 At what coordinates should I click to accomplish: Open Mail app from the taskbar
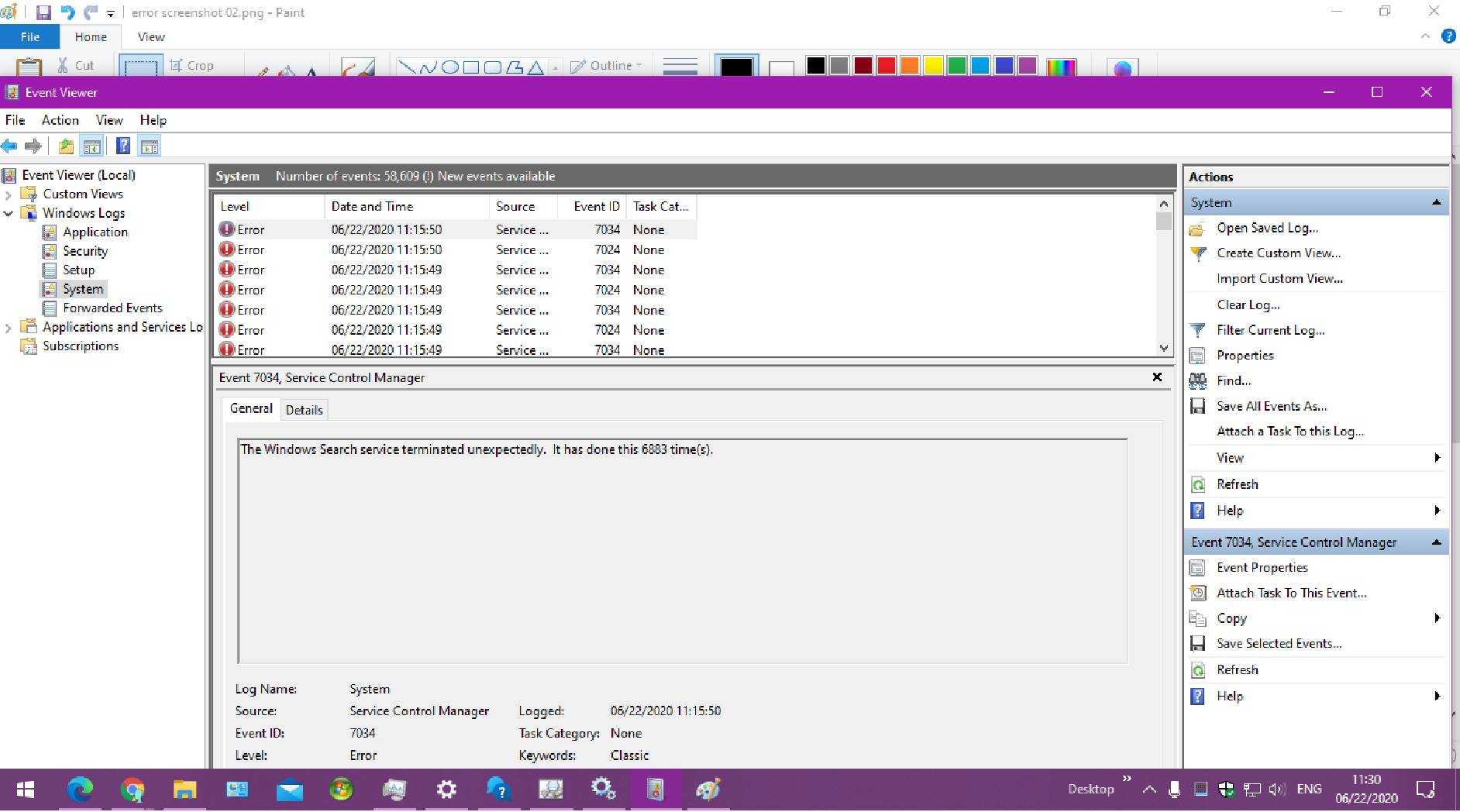click(x=290, y=790)
